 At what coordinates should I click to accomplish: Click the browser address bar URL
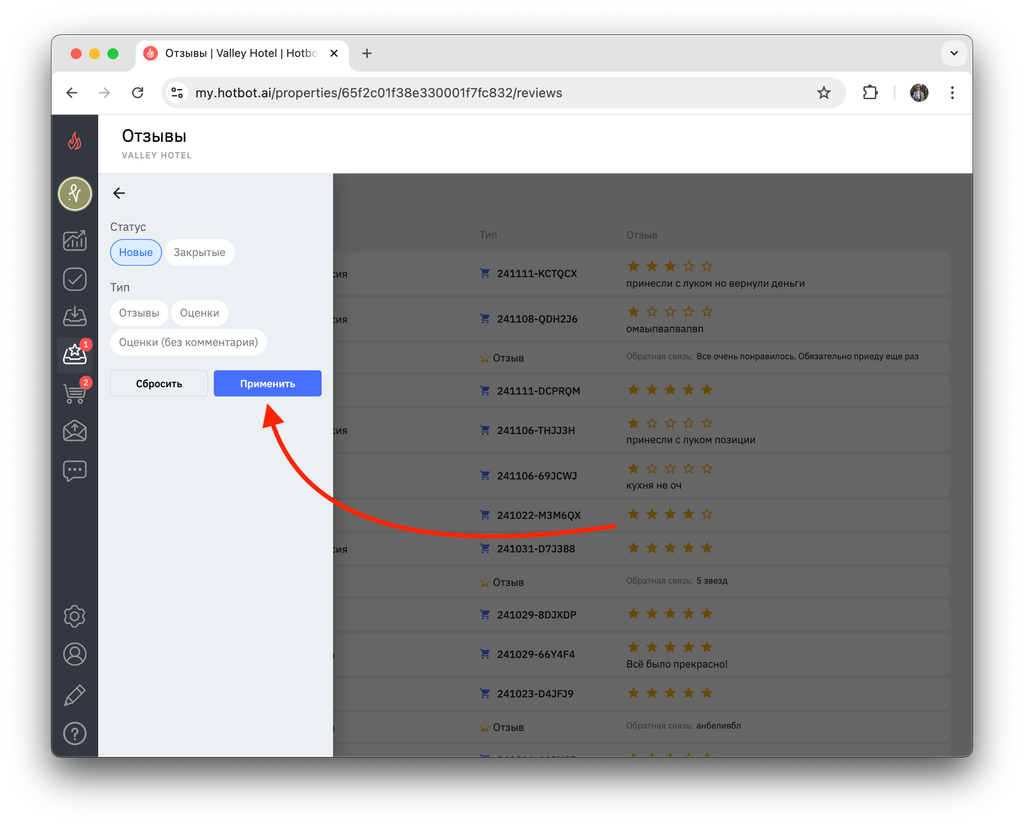pyautogui.click(x=379, y=93)
